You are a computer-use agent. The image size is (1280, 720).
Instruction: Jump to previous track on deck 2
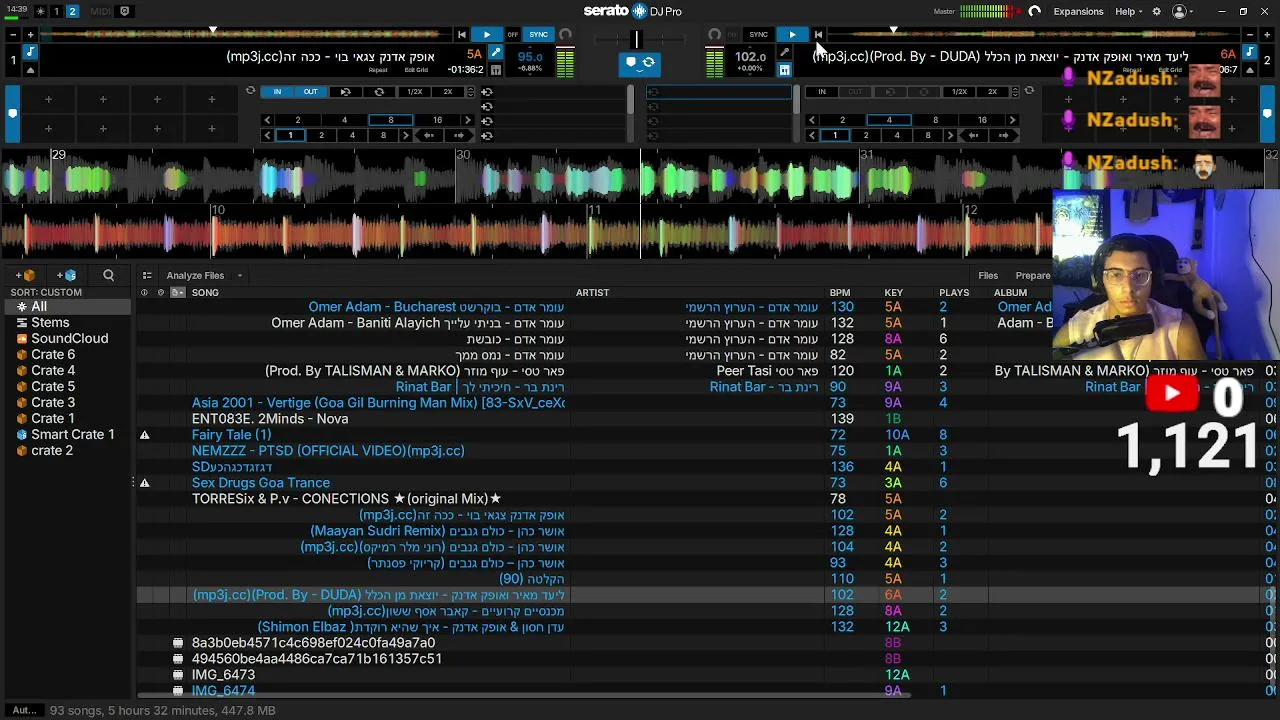pyautogui.click(x=818, y=34)
